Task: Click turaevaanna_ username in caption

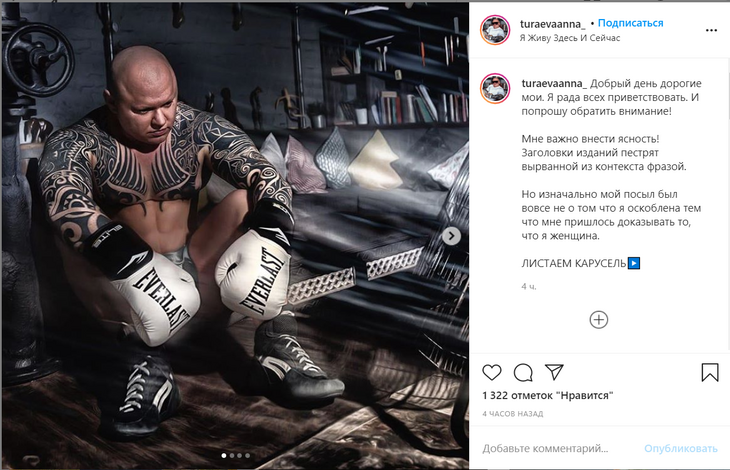Action: tap(554, 83)
